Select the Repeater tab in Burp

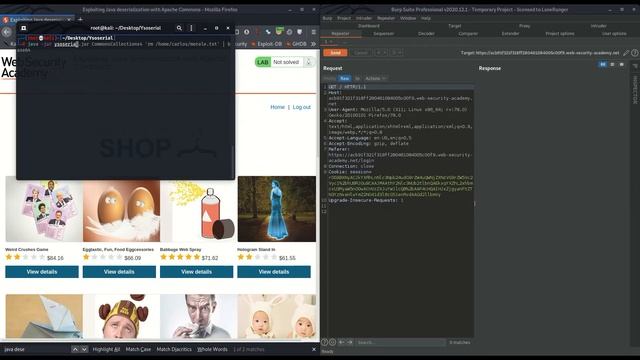(340, 34)
